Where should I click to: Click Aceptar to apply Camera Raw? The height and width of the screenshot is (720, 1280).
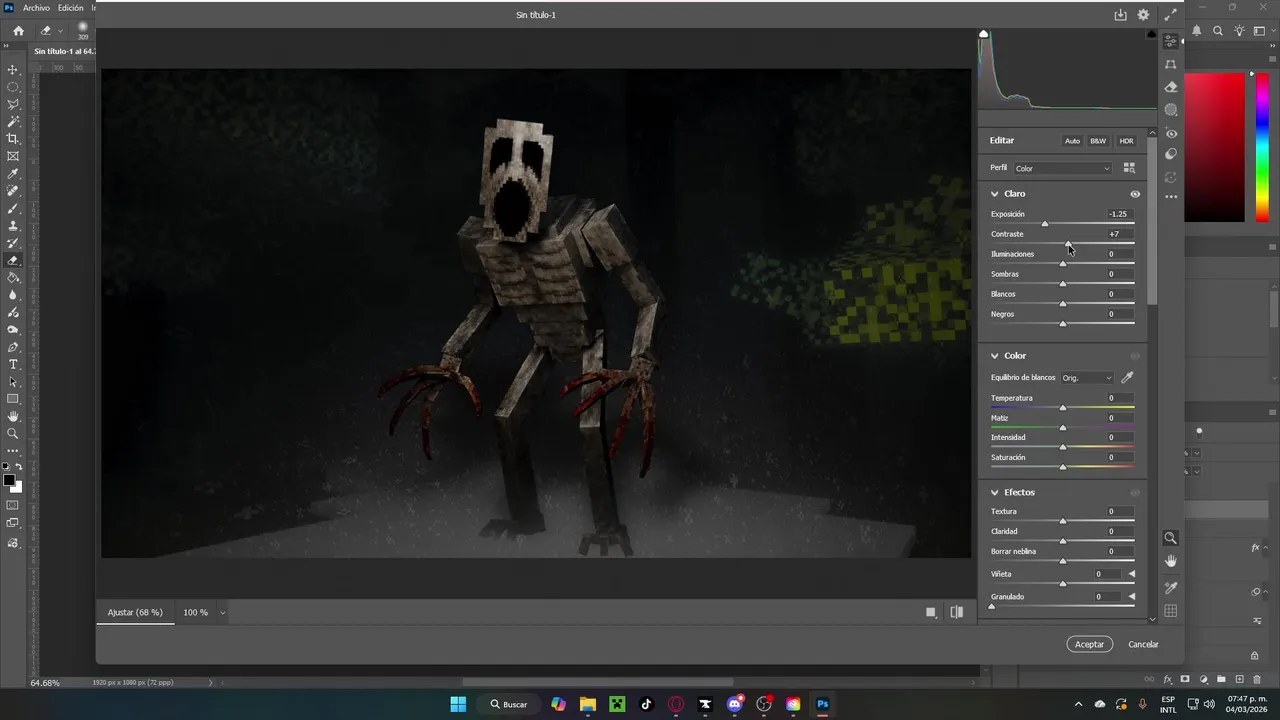1089,644
